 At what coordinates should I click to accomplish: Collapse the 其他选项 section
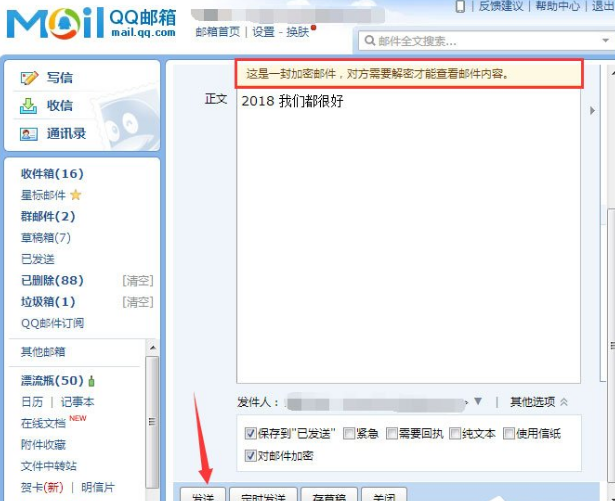tap(539, 402)
